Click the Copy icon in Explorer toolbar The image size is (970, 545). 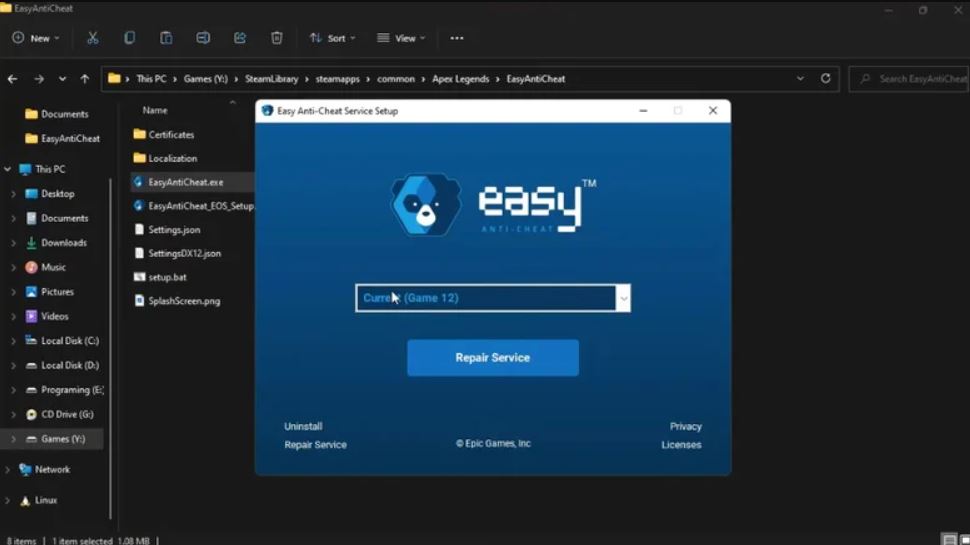129,38
